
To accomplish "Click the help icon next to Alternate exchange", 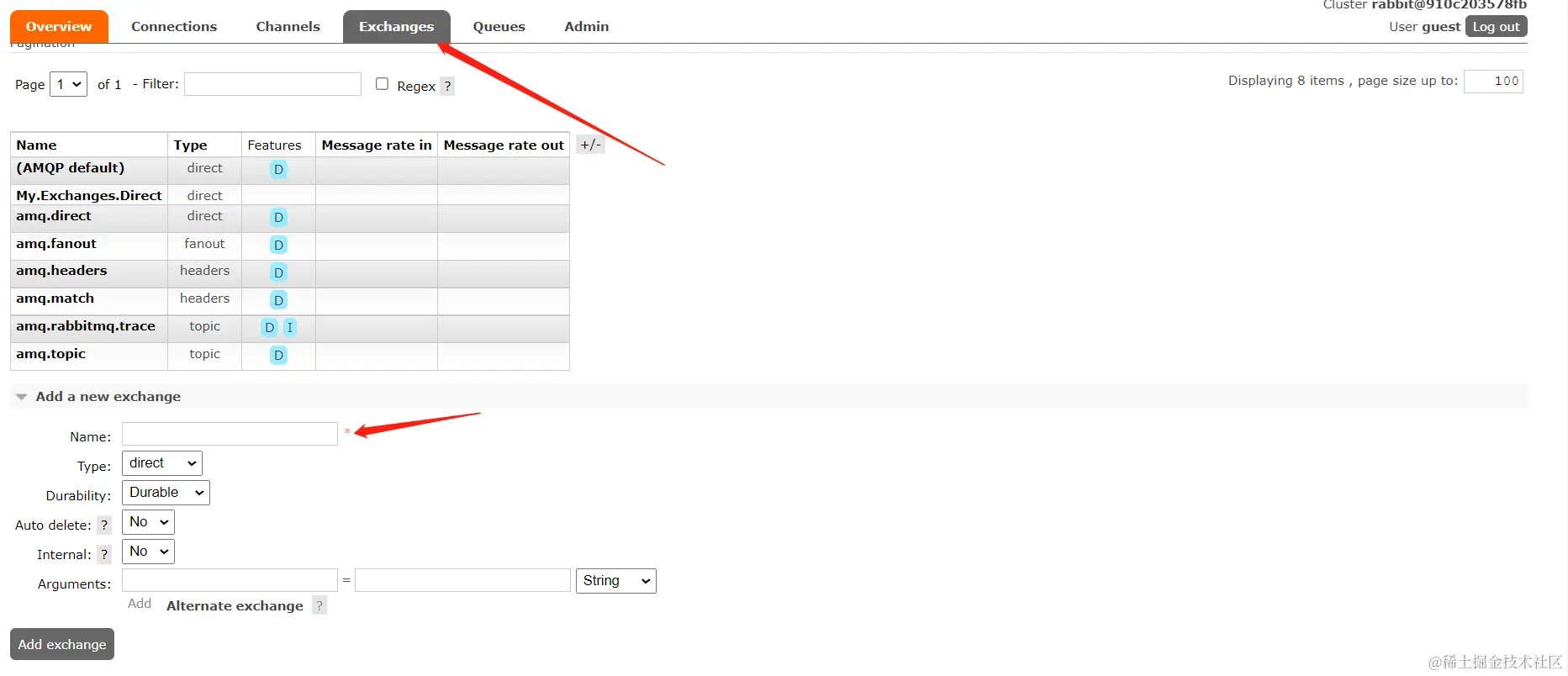I will point(319,605).
